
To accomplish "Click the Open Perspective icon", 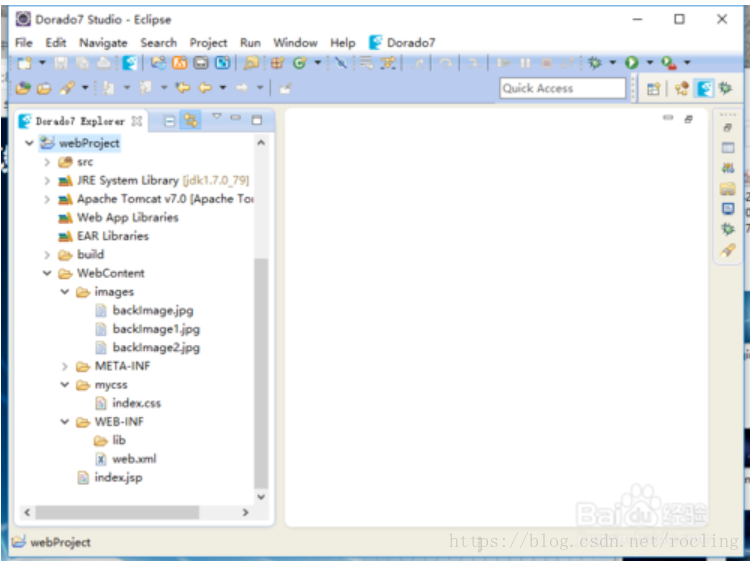I will point(653,89).
